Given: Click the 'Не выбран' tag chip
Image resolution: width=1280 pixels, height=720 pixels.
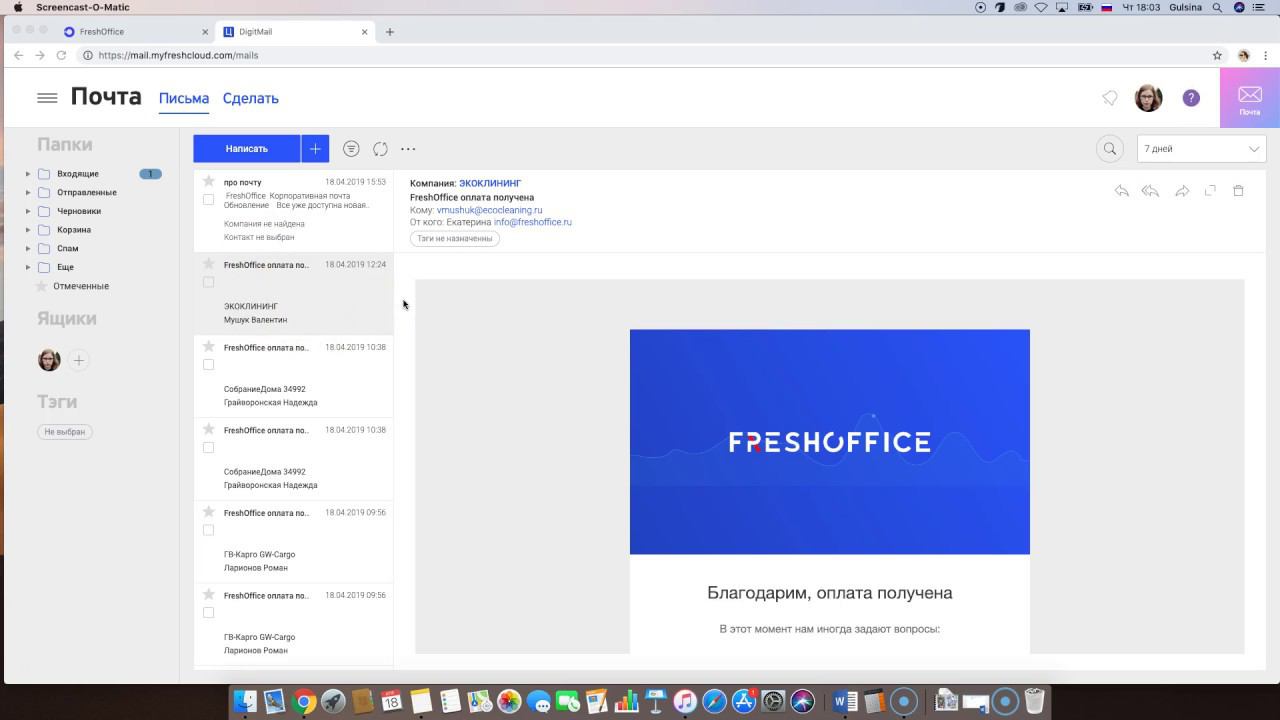Looking at the screenshot, I should [65, 432].
